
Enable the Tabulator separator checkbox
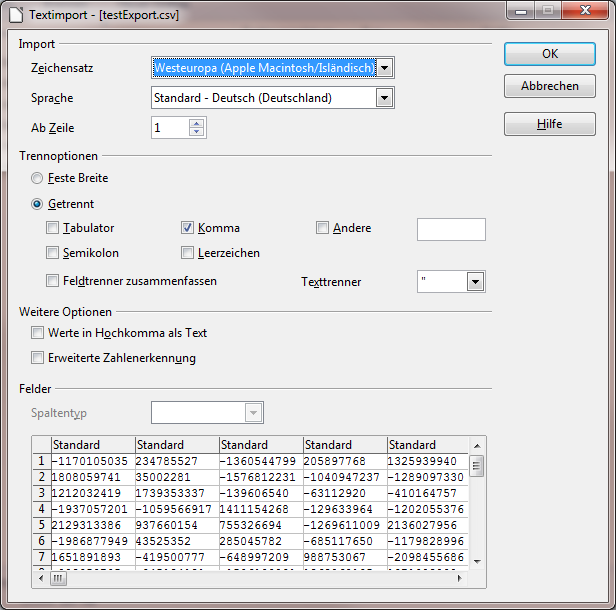53,228
